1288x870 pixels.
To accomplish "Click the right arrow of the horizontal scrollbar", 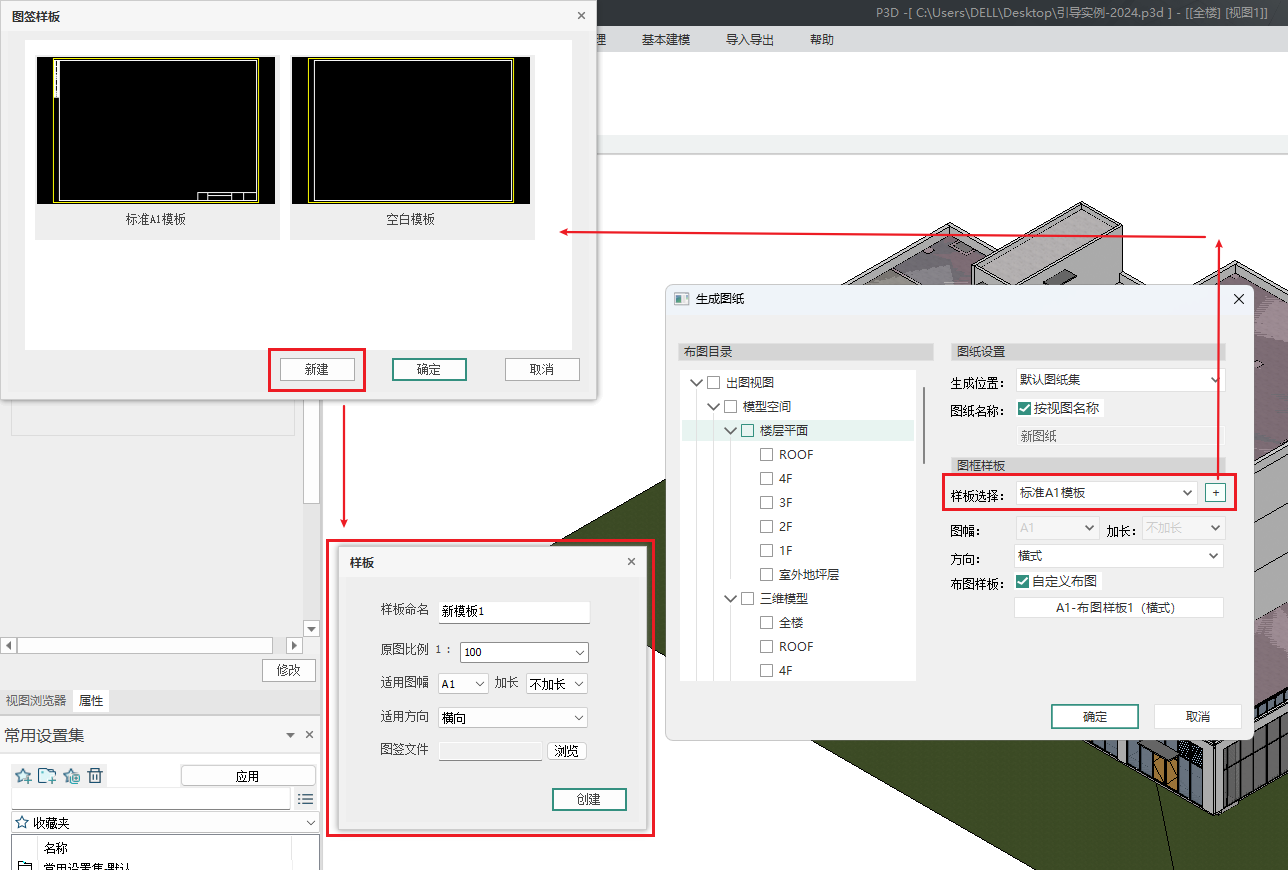I will 294,646.
